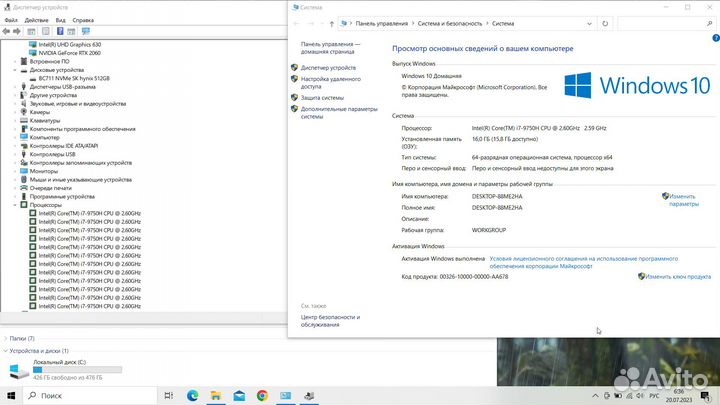This screenshot has width=720, height=405.
Task: Open the notification center icon
Action: (705, 395)
